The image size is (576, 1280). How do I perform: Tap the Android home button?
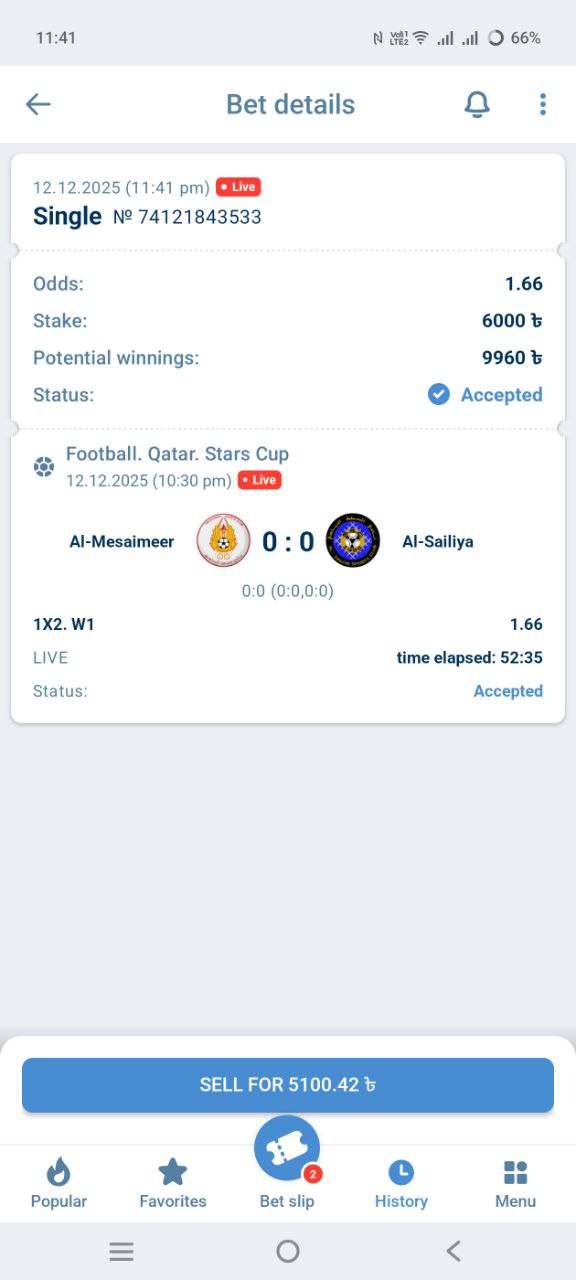[x=288, y=1251]
